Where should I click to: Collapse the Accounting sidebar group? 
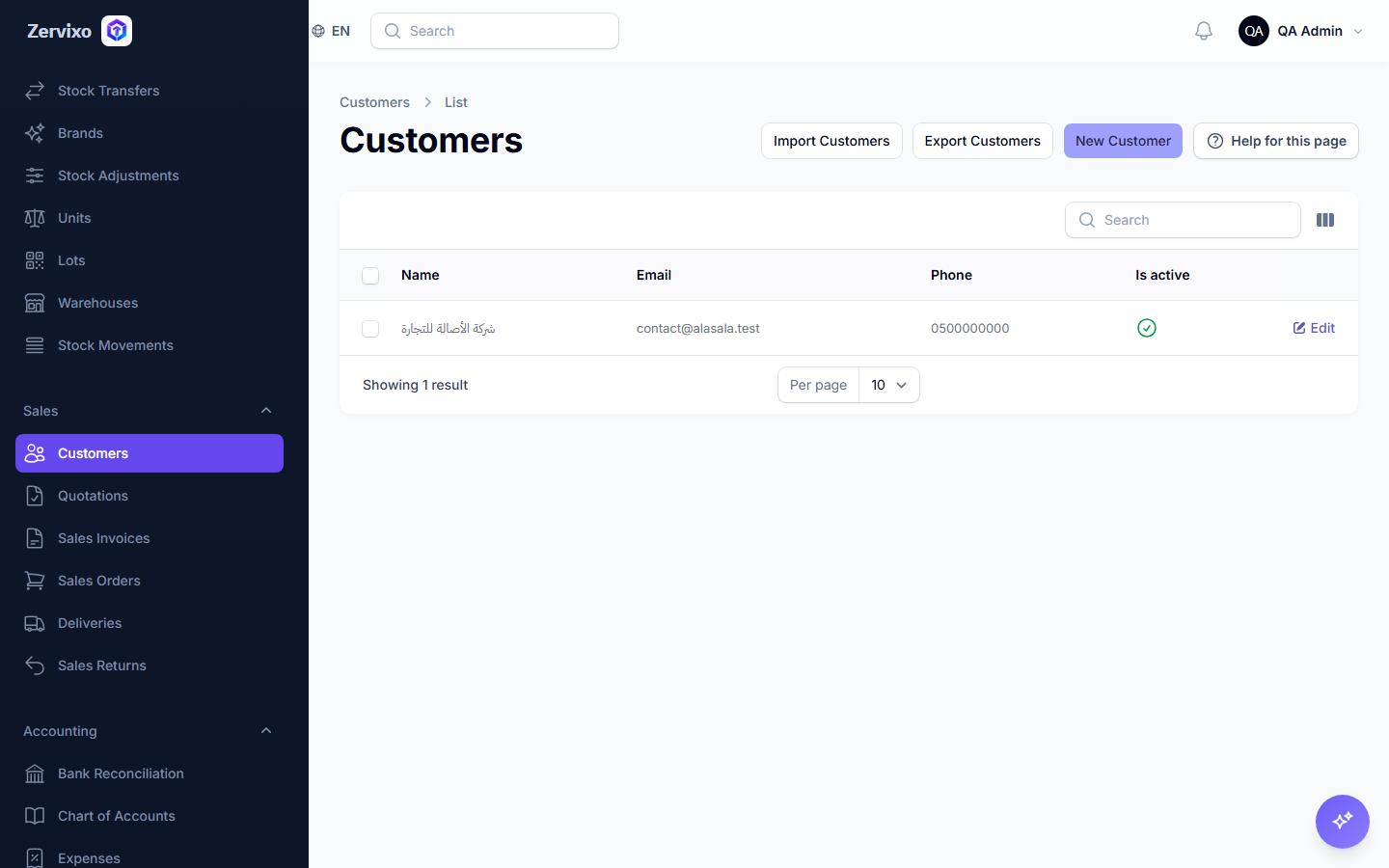[x=266, y=731]
